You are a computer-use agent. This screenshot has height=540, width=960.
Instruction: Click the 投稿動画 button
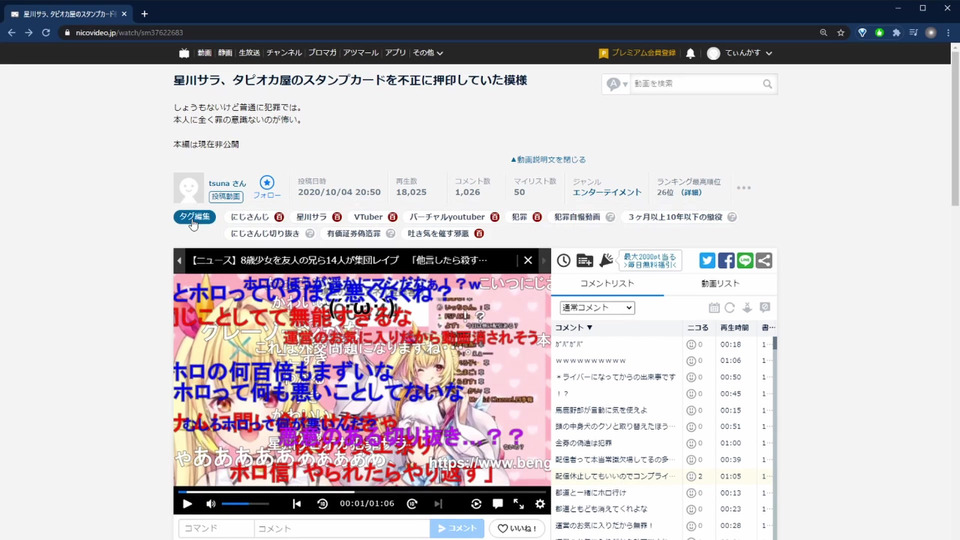coord(226,197)
